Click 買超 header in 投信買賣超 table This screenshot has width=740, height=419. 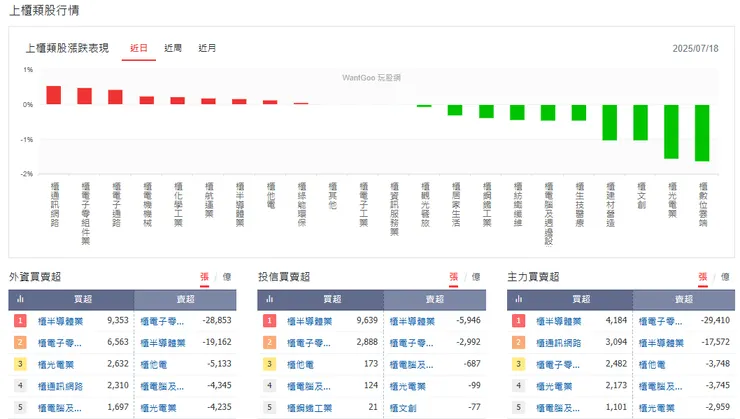(x=332, y=299)
